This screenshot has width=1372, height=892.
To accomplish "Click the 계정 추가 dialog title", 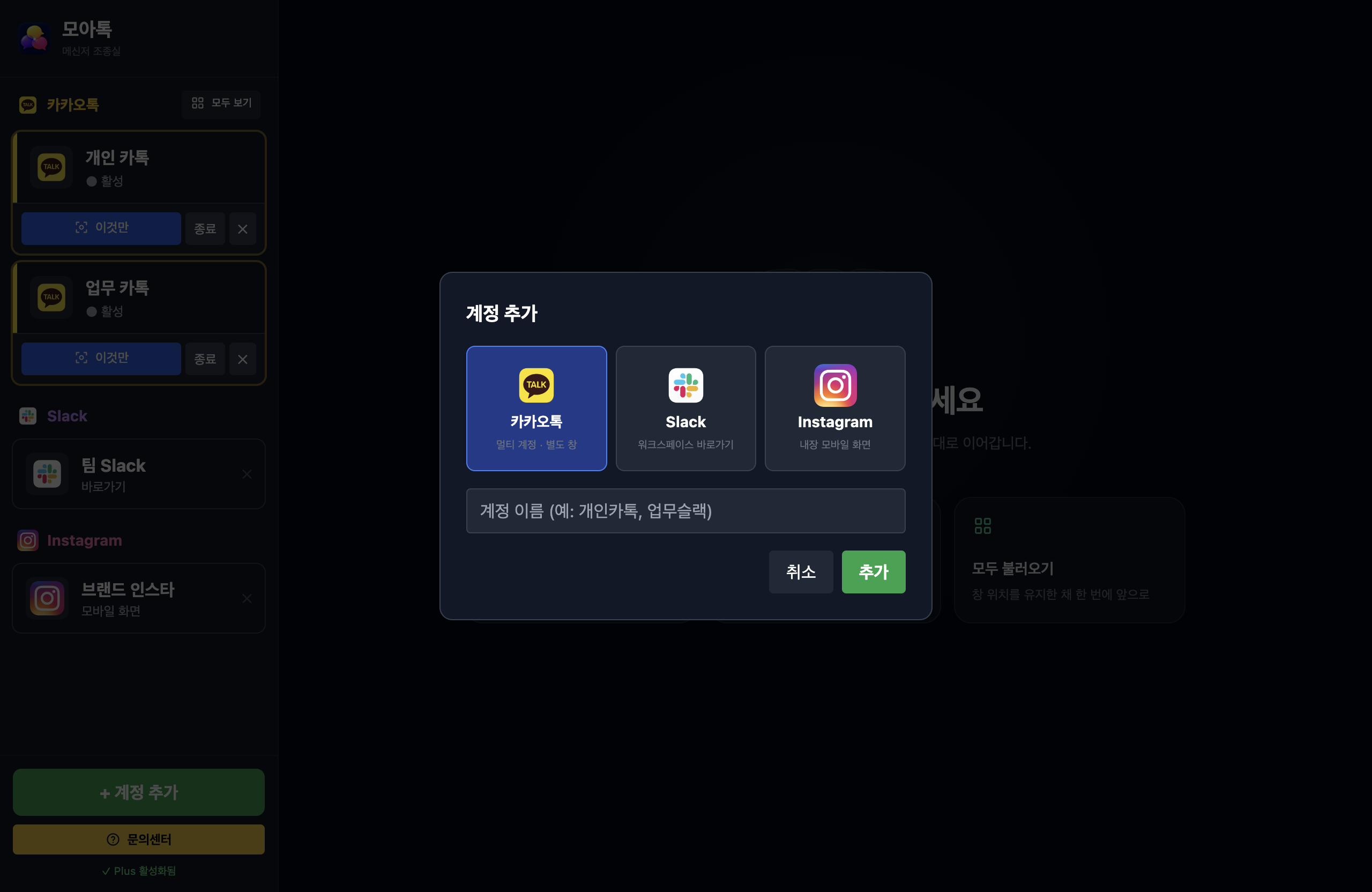I will tap(502, 313).
